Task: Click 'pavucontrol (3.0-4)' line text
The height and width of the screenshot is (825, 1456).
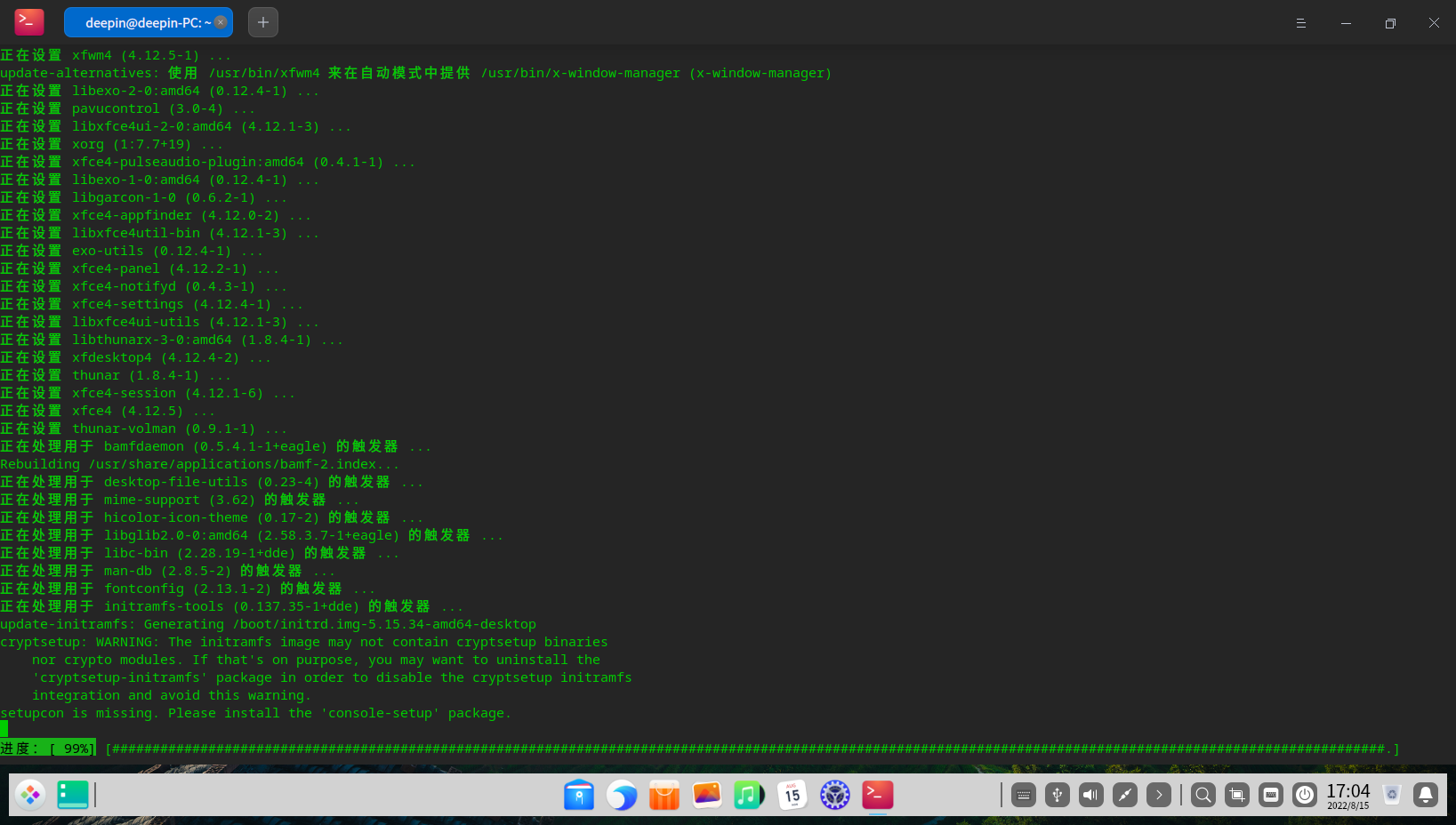Action: (x=148, y=108)
